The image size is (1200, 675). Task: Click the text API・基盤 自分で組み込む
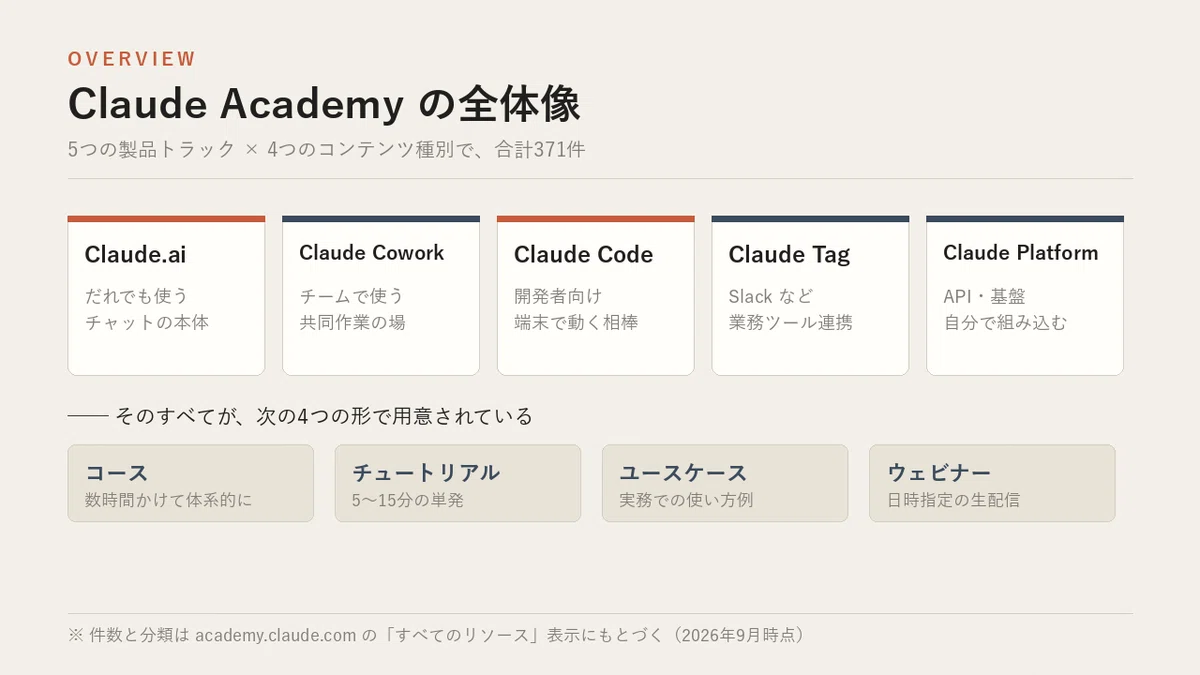pos(1006,309)
